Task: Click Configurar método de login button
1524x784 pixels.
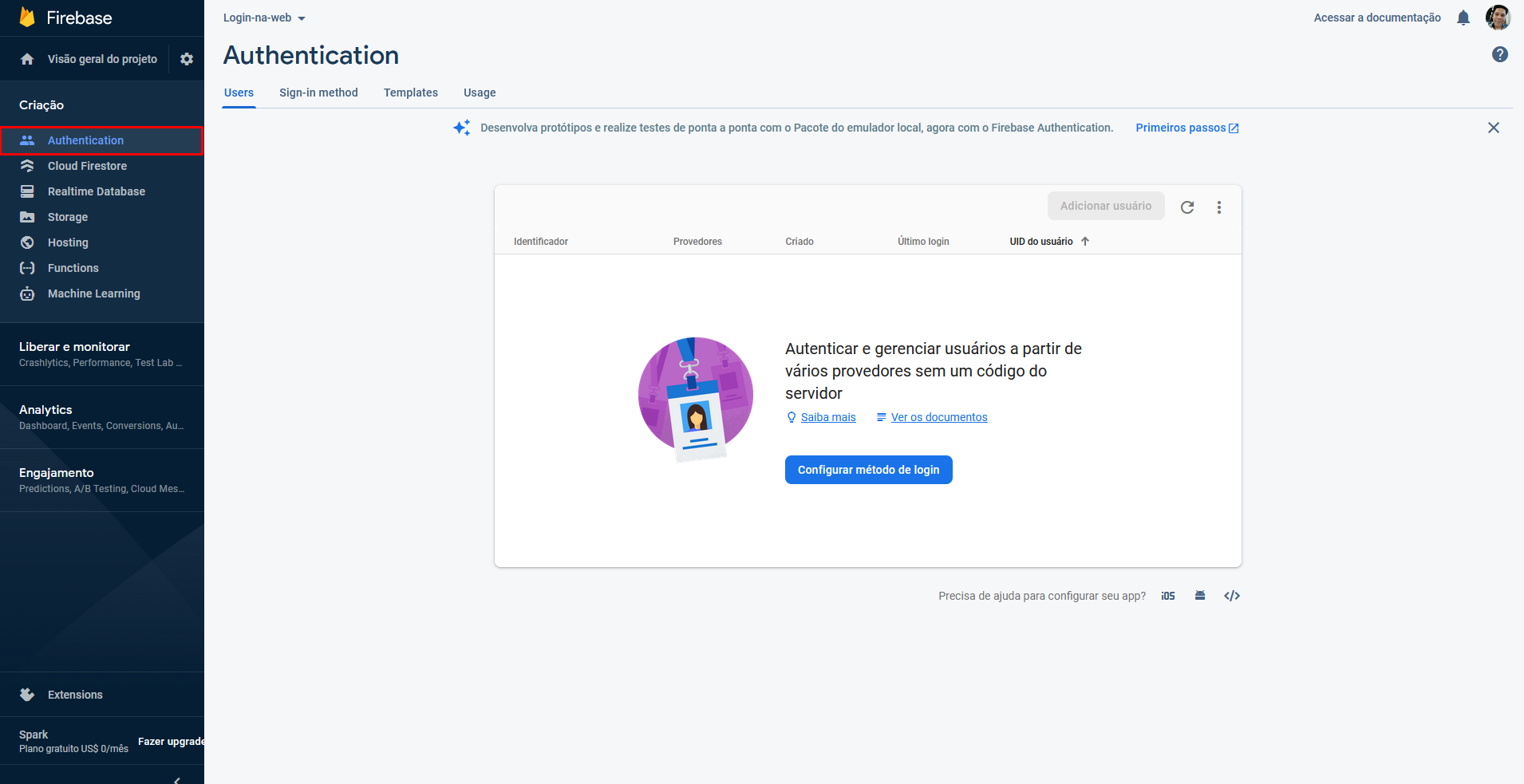Action: [x=869, y=470]
